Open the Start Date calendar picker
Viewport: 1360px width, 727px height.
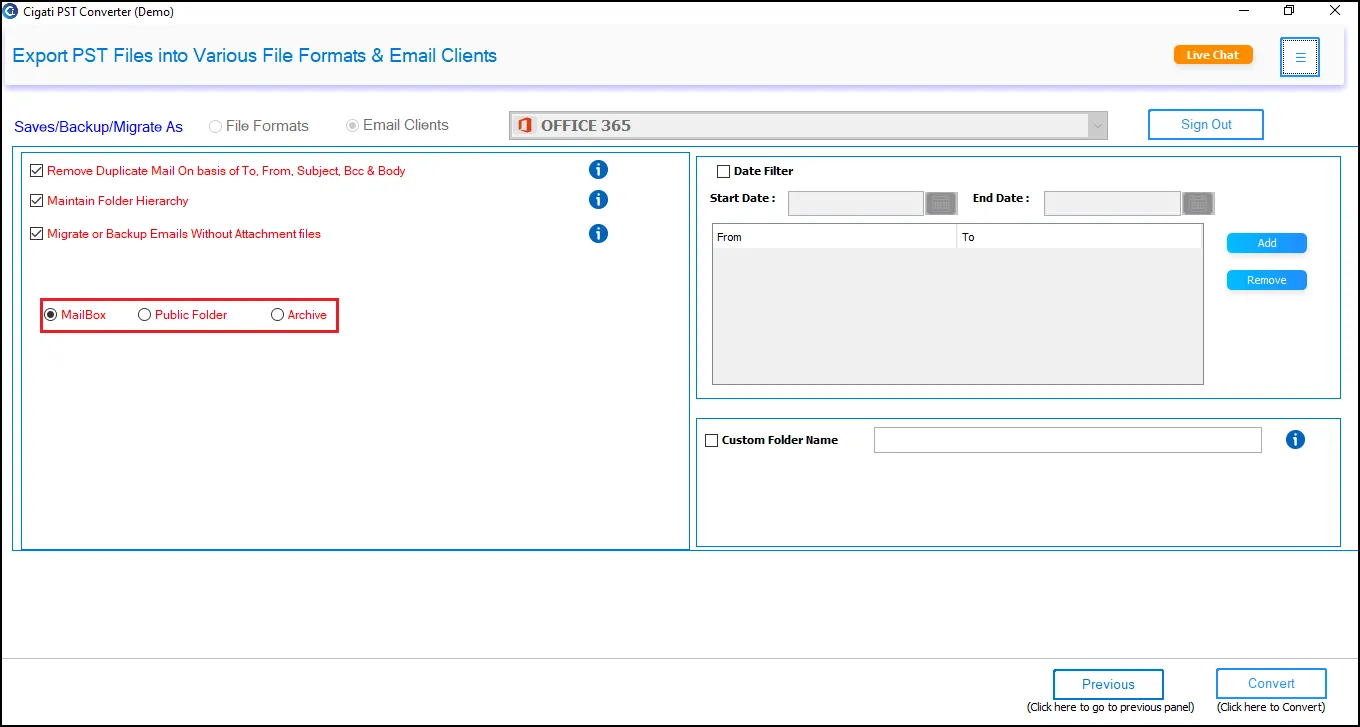click(941, 203)
